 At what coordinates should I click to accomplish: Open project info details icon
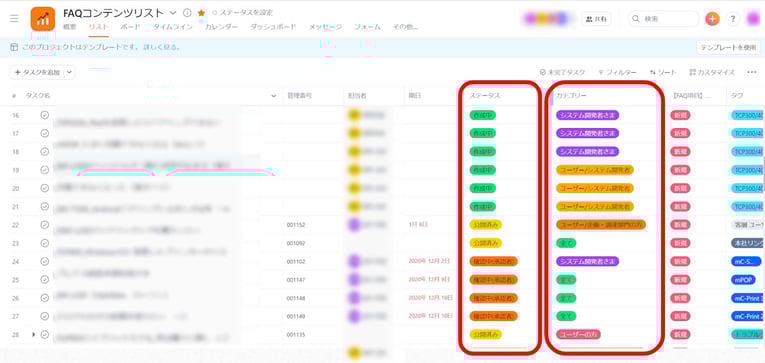(187, 13)
